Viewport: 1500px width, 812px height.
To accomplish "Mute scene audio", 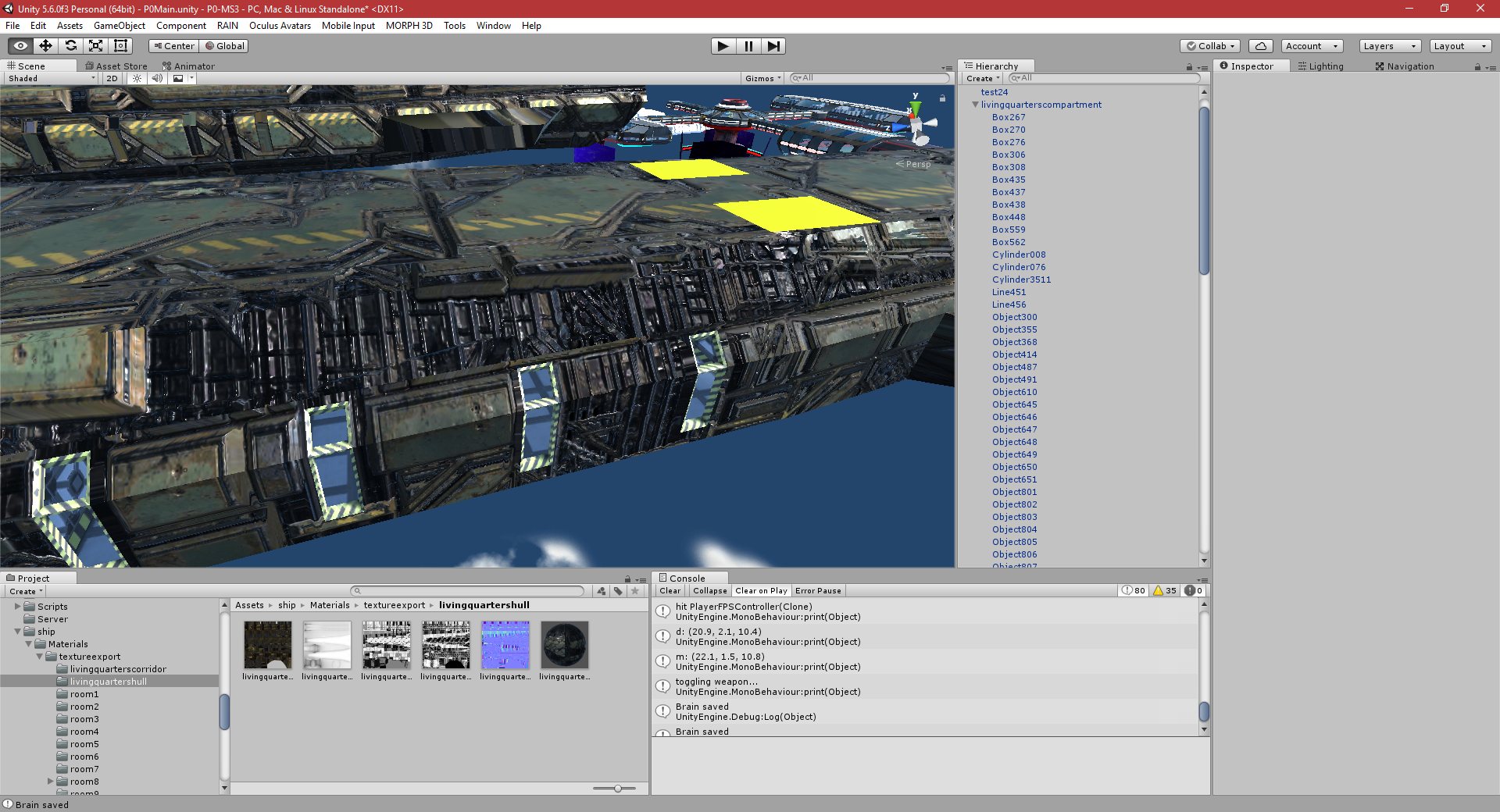I will coord(158,78).
